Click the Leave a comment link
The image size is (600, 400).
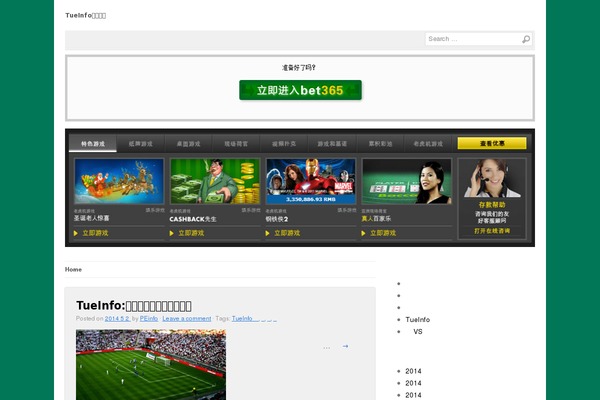pyautogui.click(x=187, y=318)
